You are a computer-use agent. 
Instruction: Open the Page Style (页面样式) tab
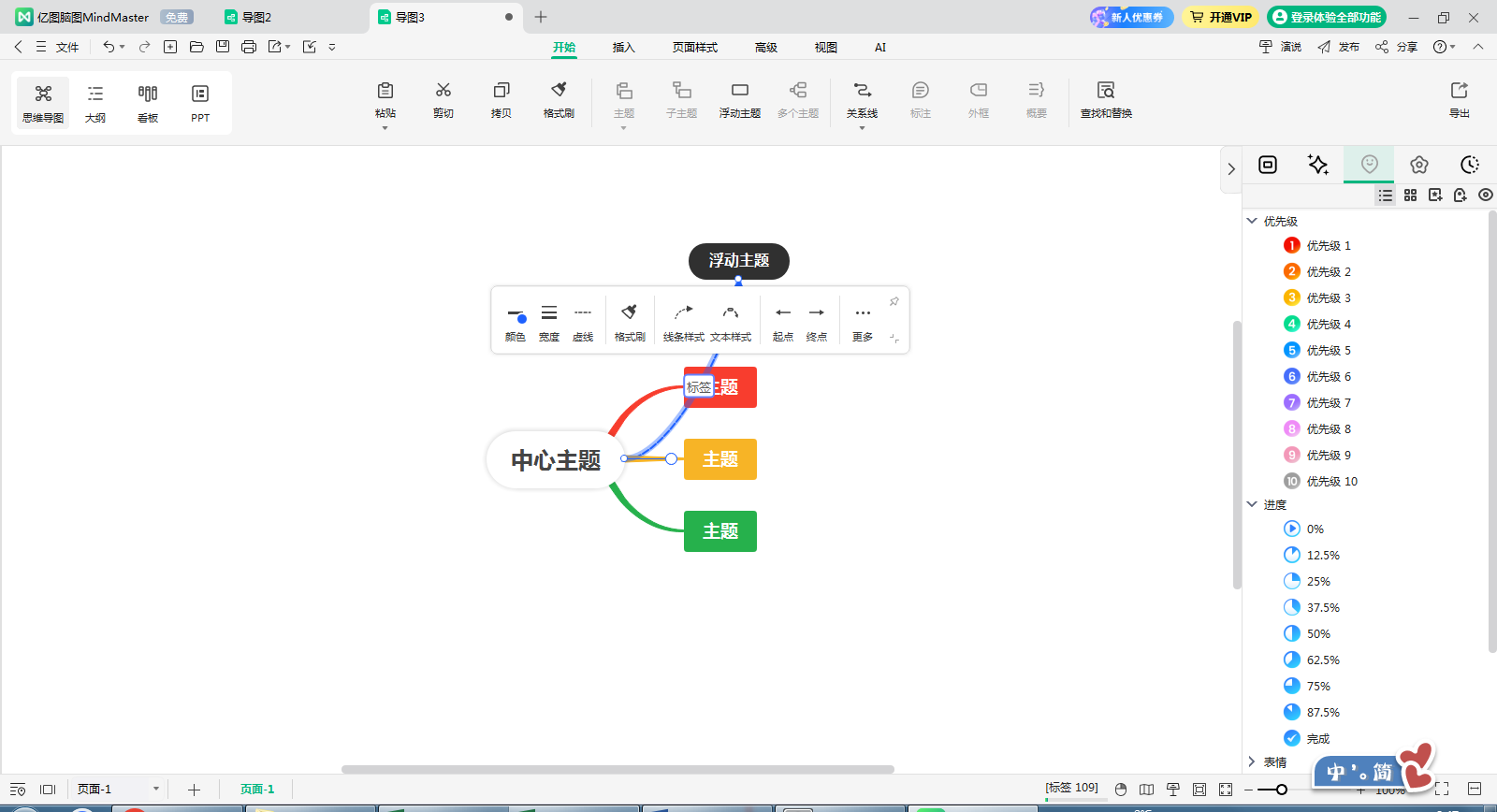tap(694, 47)
